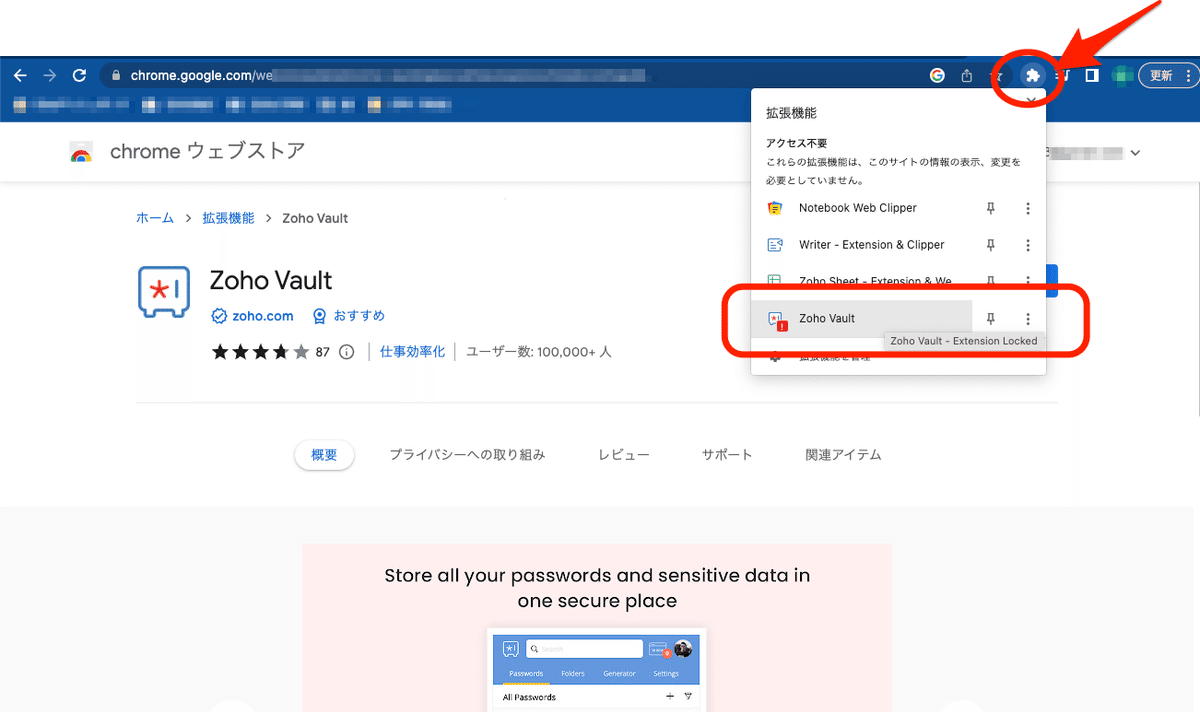Screen dimensions: 1200x712
Task: Click the Notebook Web Clipper icon
Action: click(x=775, y=208)
